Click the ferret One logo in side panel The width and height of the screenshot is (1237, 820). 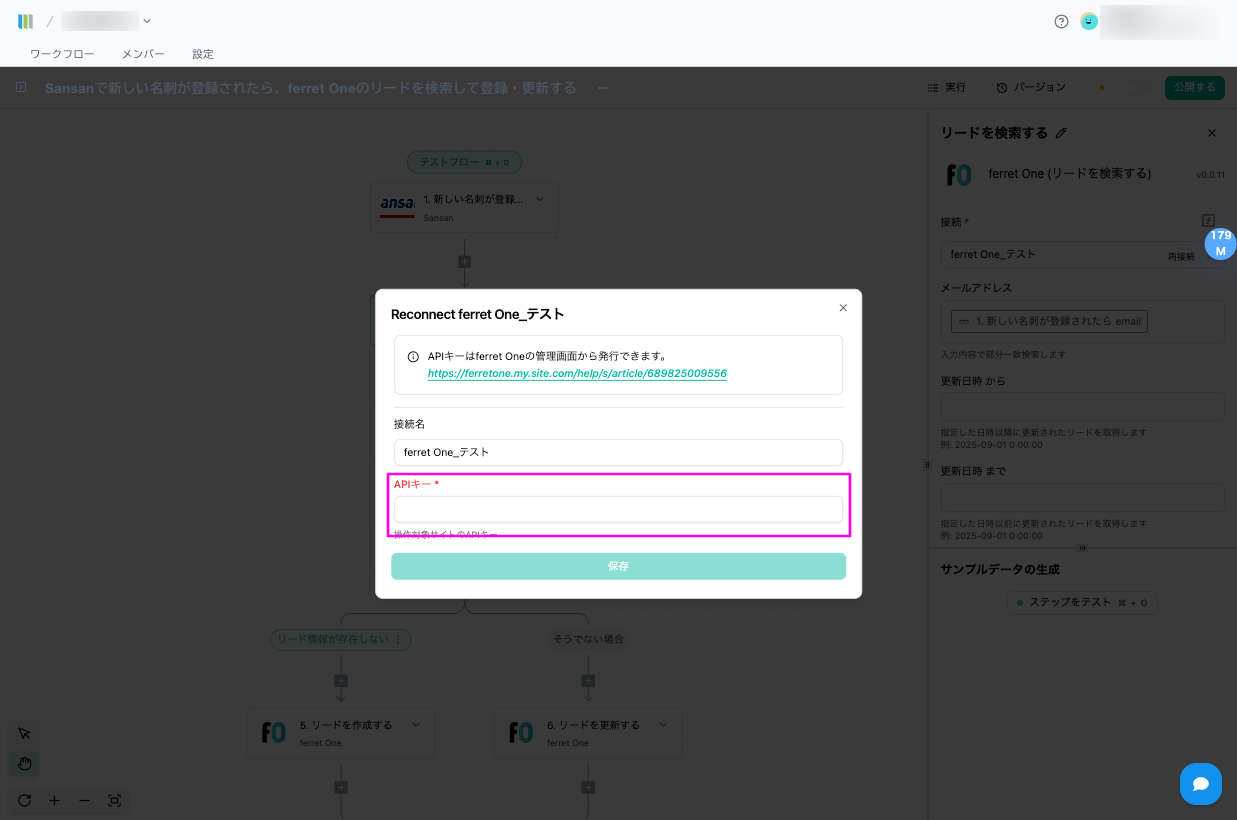pos(959,174)
